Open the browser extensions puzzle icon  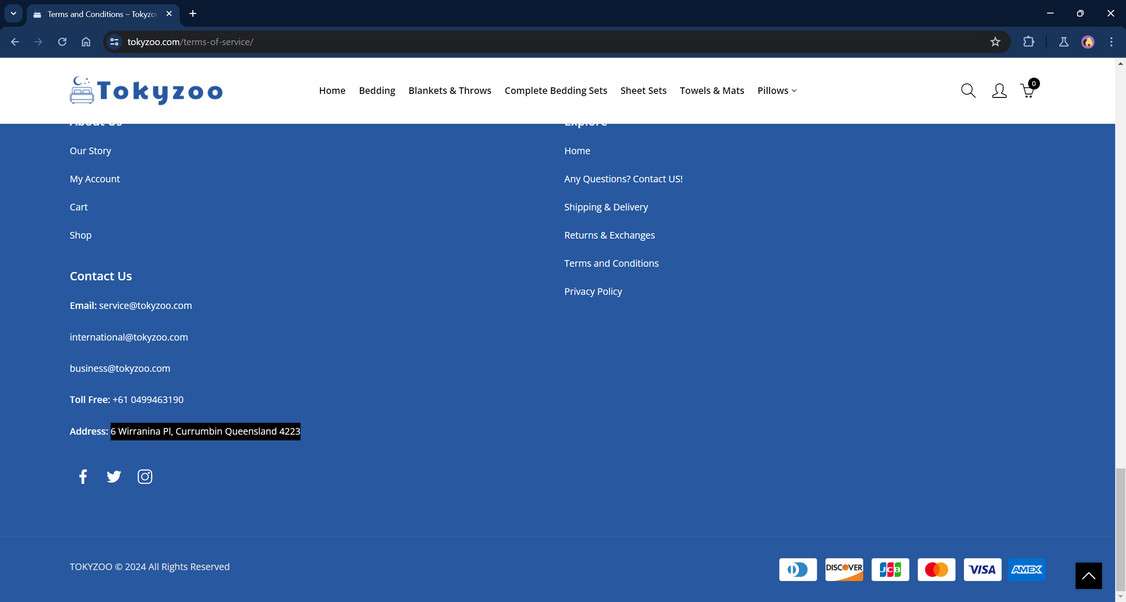pyautogui.click(x=1028, y=42)
